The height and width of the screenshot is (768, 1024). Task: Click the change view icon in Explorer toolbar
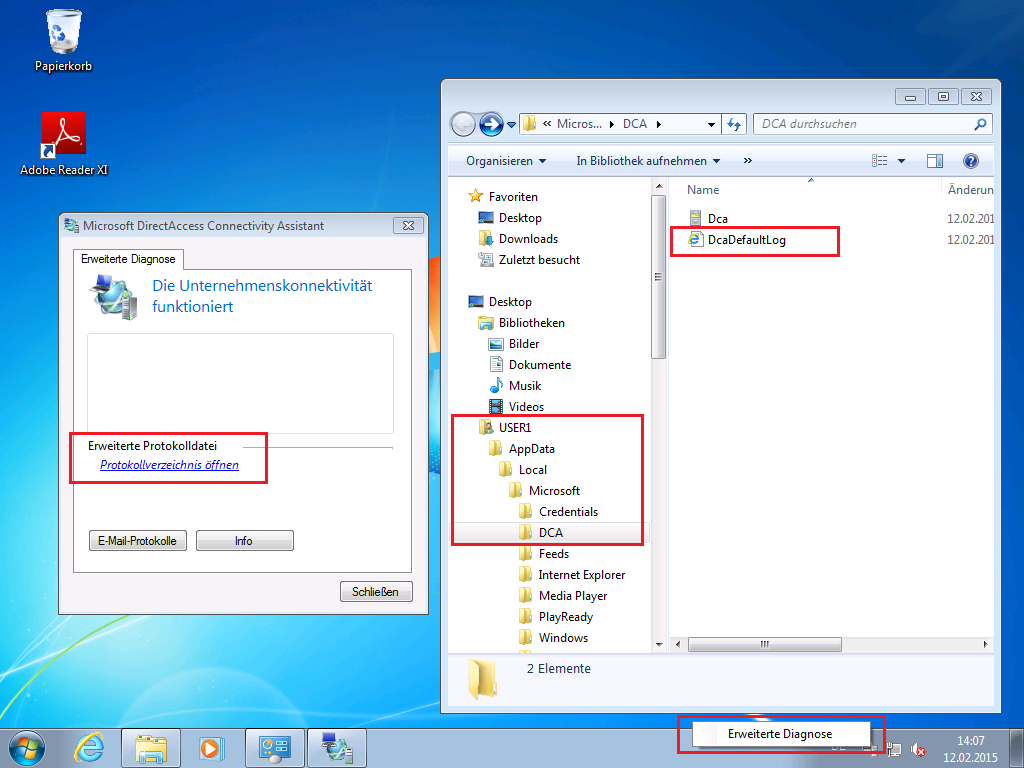[880, 161]
